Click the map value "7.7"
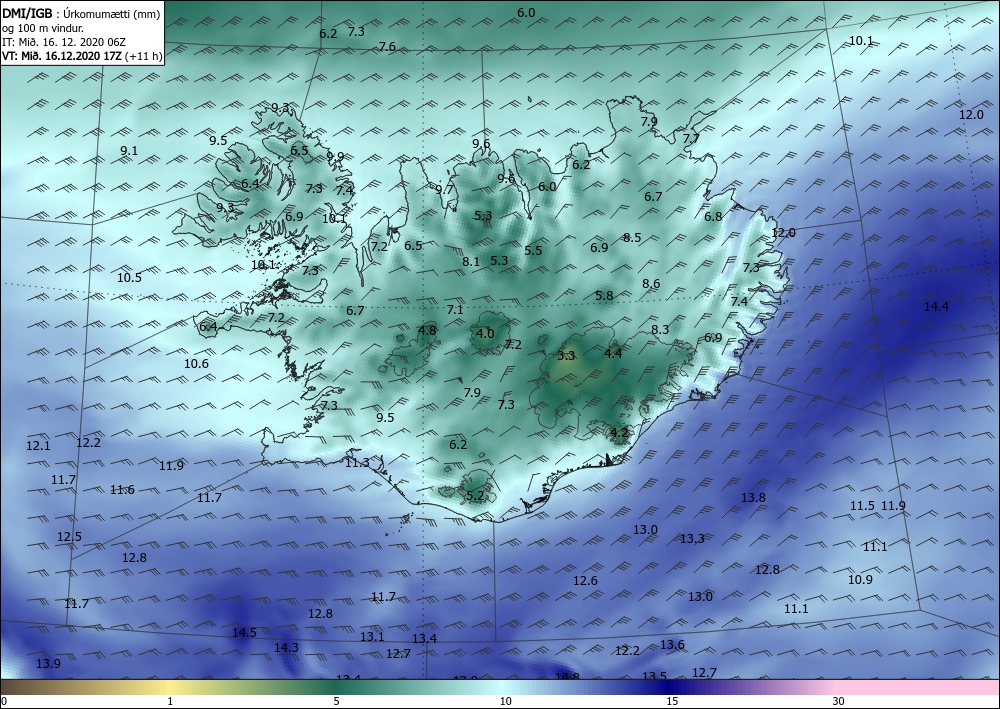Image resolution: width=1000 pixels, height=709 pixels. [691, 138]
